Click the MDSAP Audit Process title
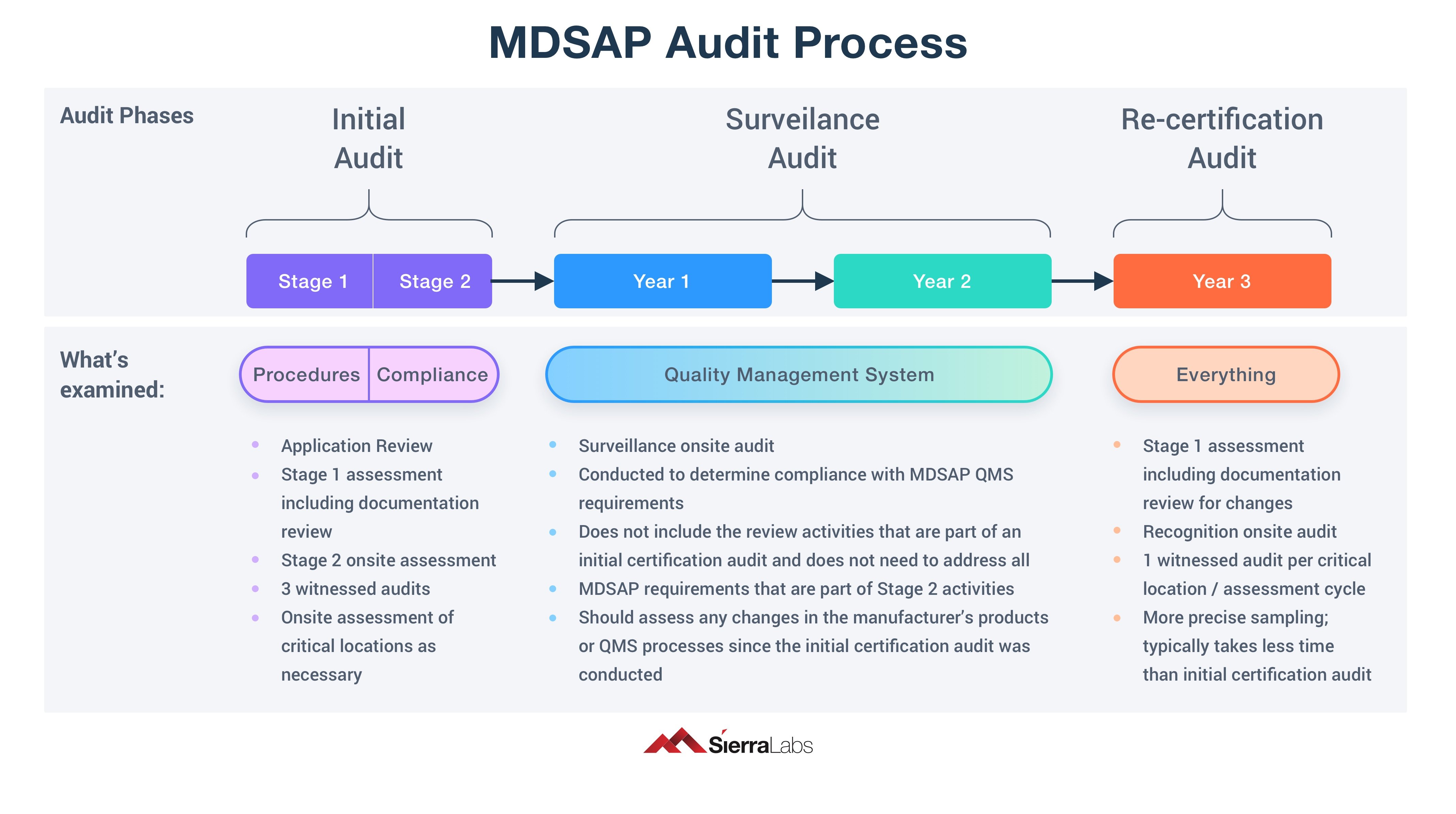Image resolution: width=1456 pixels, height=814 pixels. (x=727, y=43)
